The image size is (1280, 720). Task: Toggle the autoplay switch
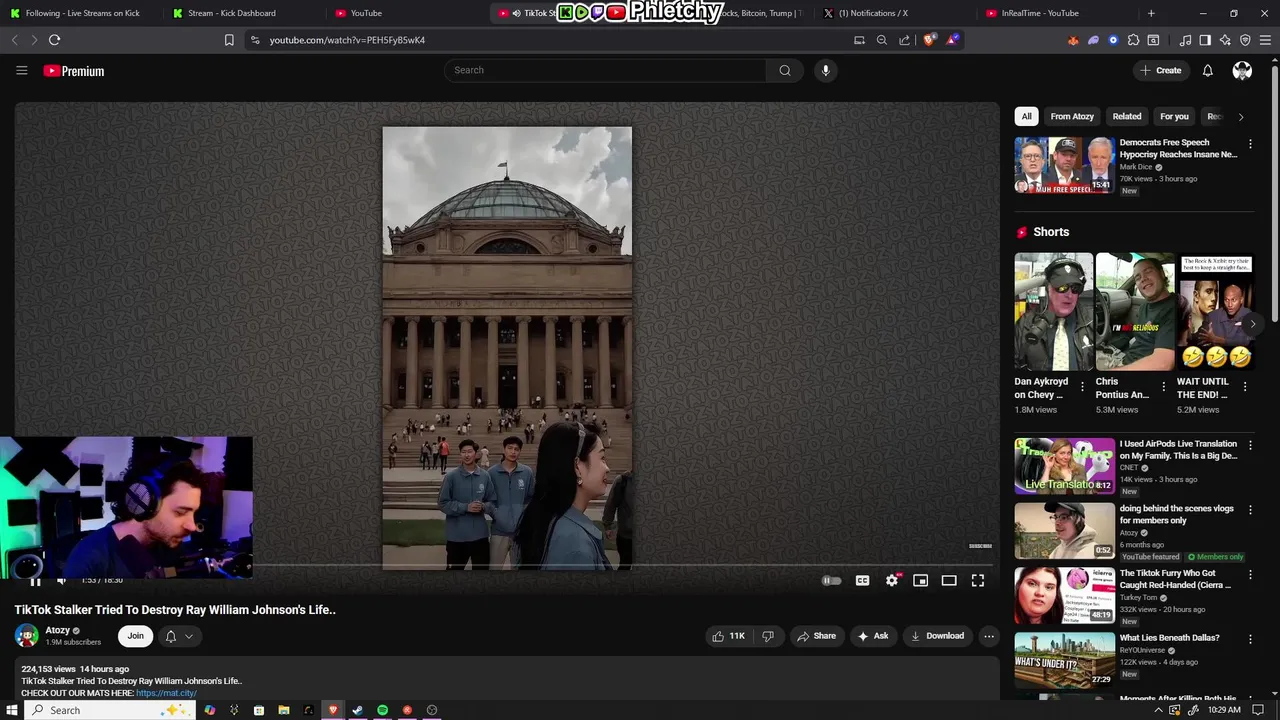[x=831, y=580]
